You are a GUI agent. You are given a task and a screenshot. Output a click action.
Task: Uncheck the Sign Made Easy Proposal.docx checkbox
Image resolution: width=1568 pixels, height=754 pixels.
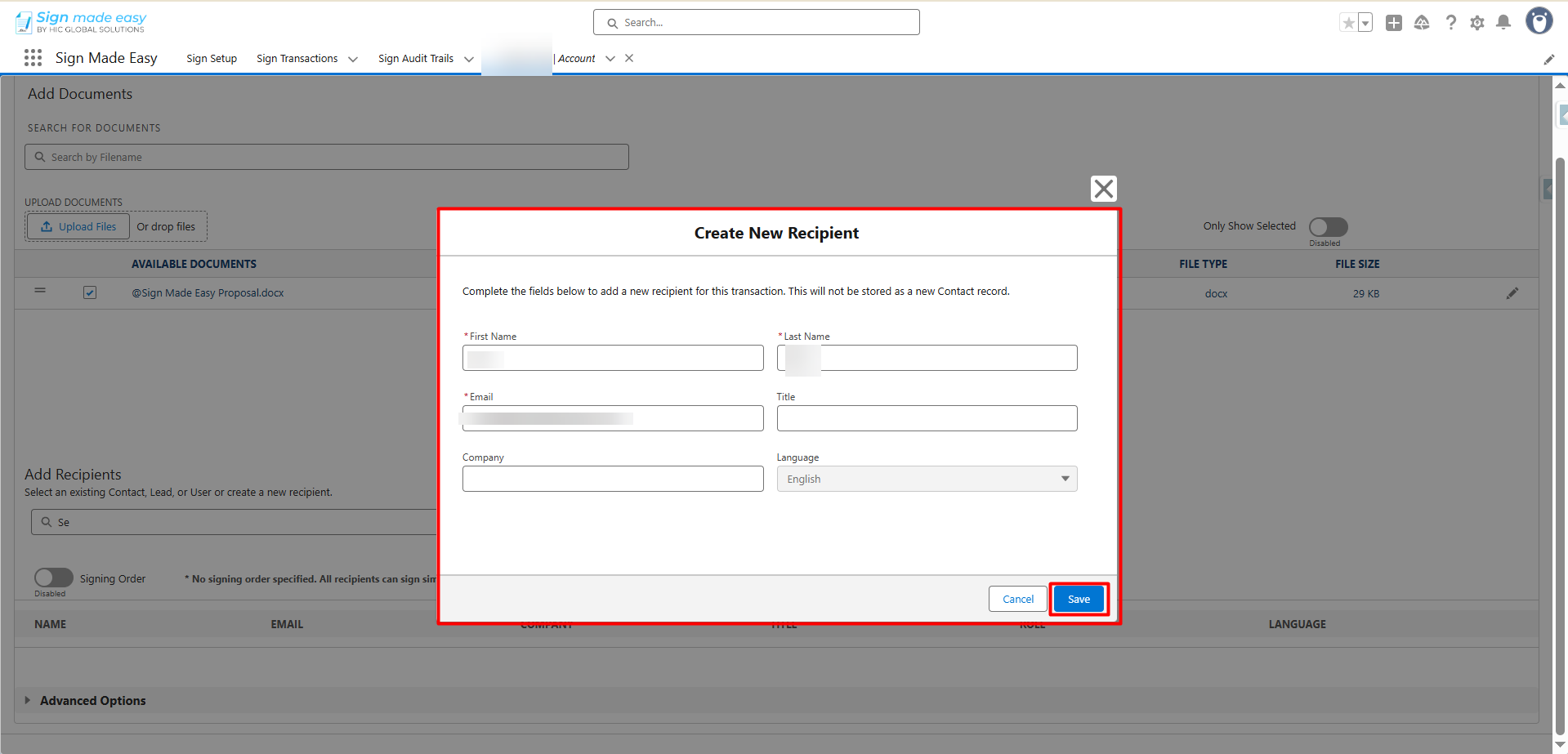tap(90, 292)
